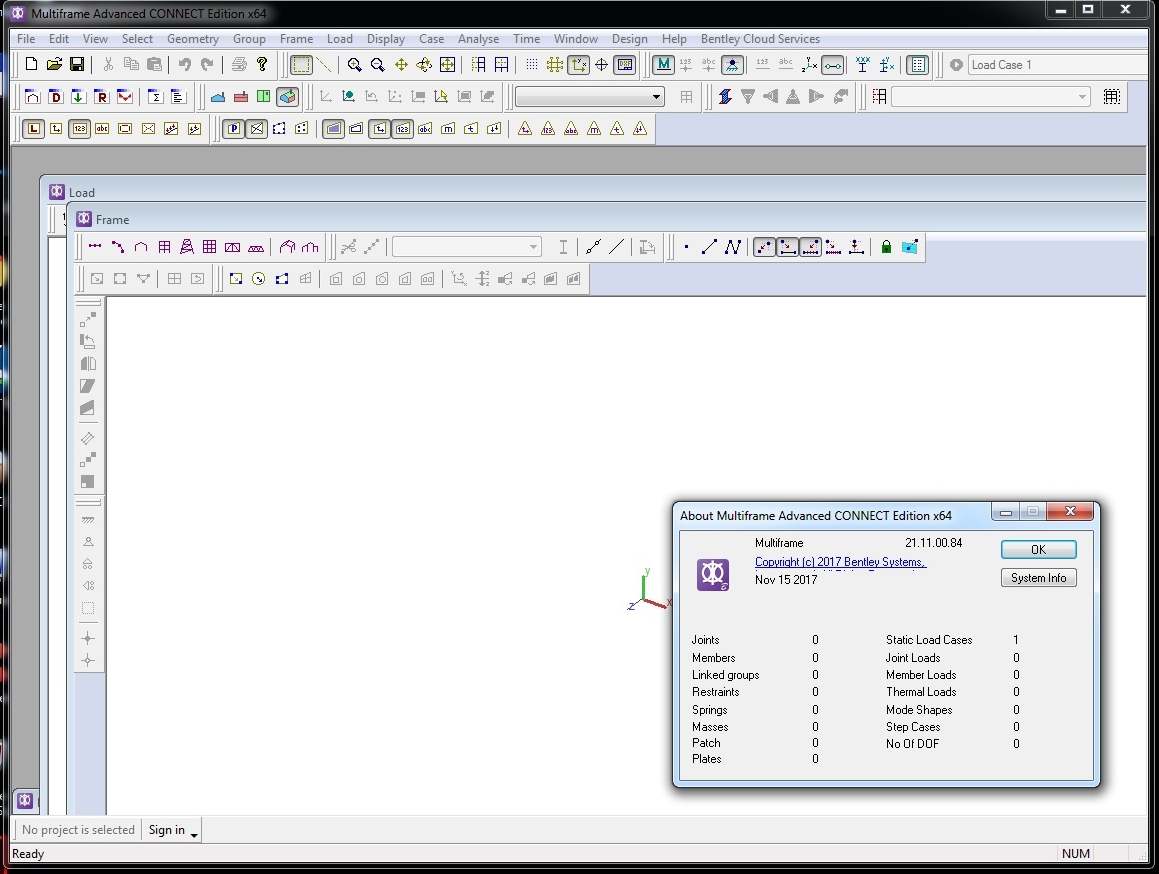Click the minimized window icon at bottom left
Image resolution: width=1159 pixels, height=874 pixels.
point(25,800)
